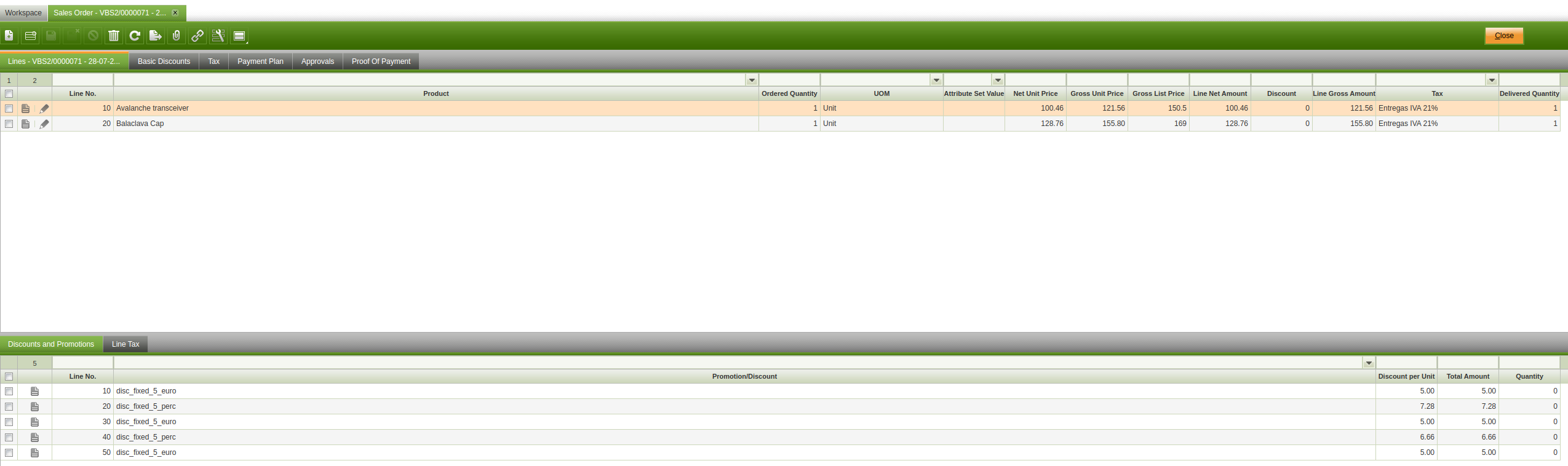Open discount line 20 in form view
Viewport: 1568px width, 466px height.
tap(34, 406)
